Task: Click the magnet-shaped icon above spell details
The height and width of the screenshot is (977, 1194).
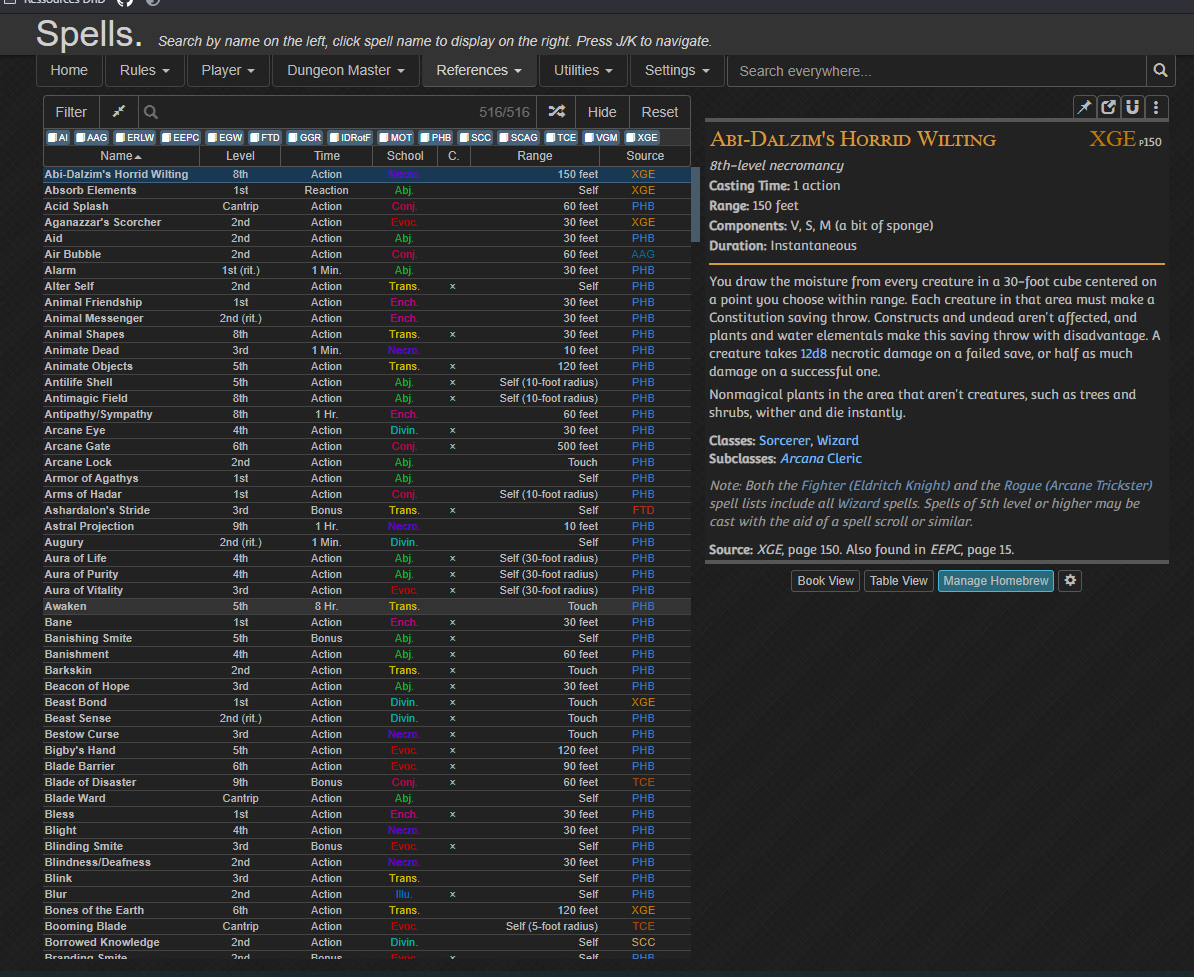Action: point(1132,107)
